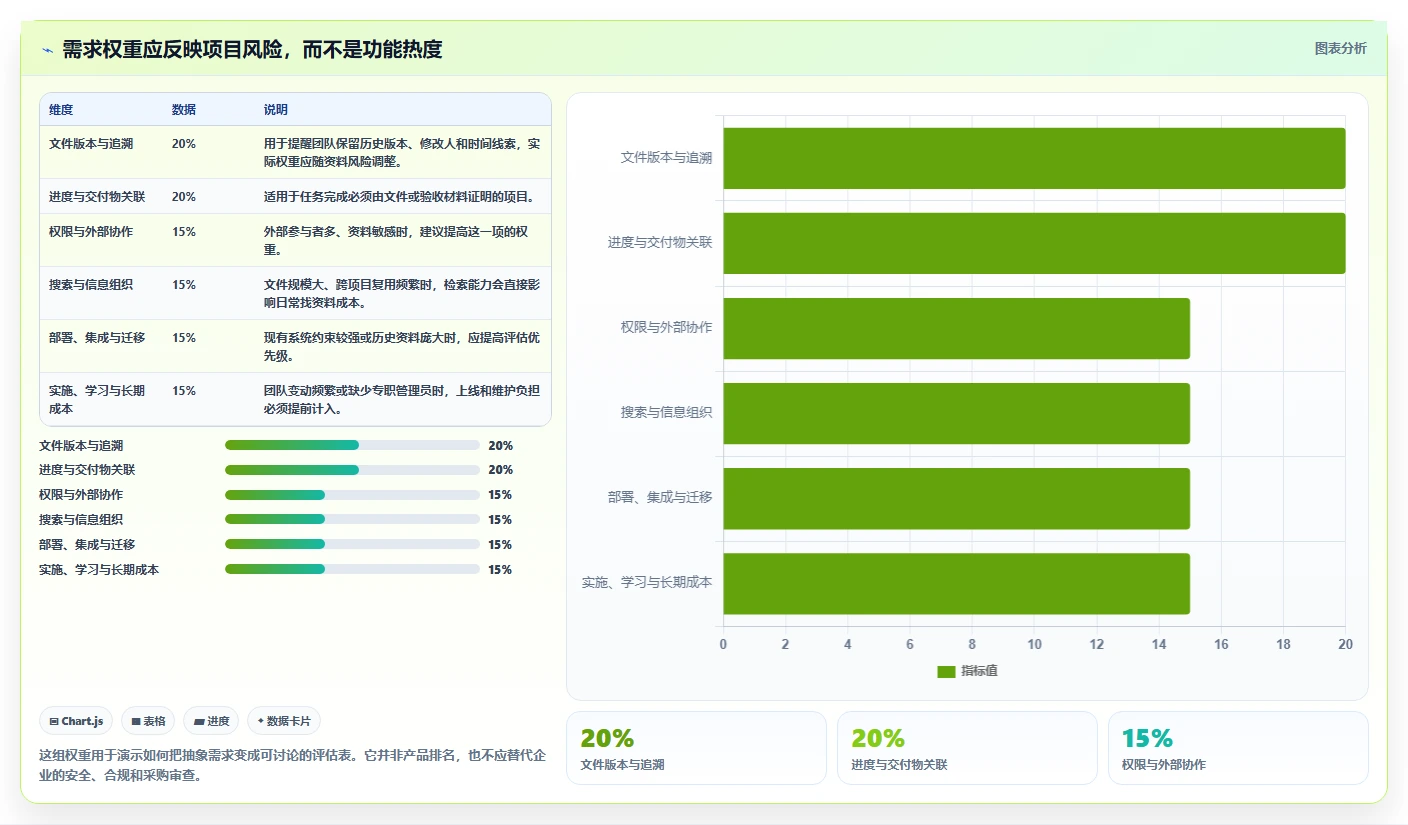Click the footer note beginning 这组权重用于演示

[292, 765]
